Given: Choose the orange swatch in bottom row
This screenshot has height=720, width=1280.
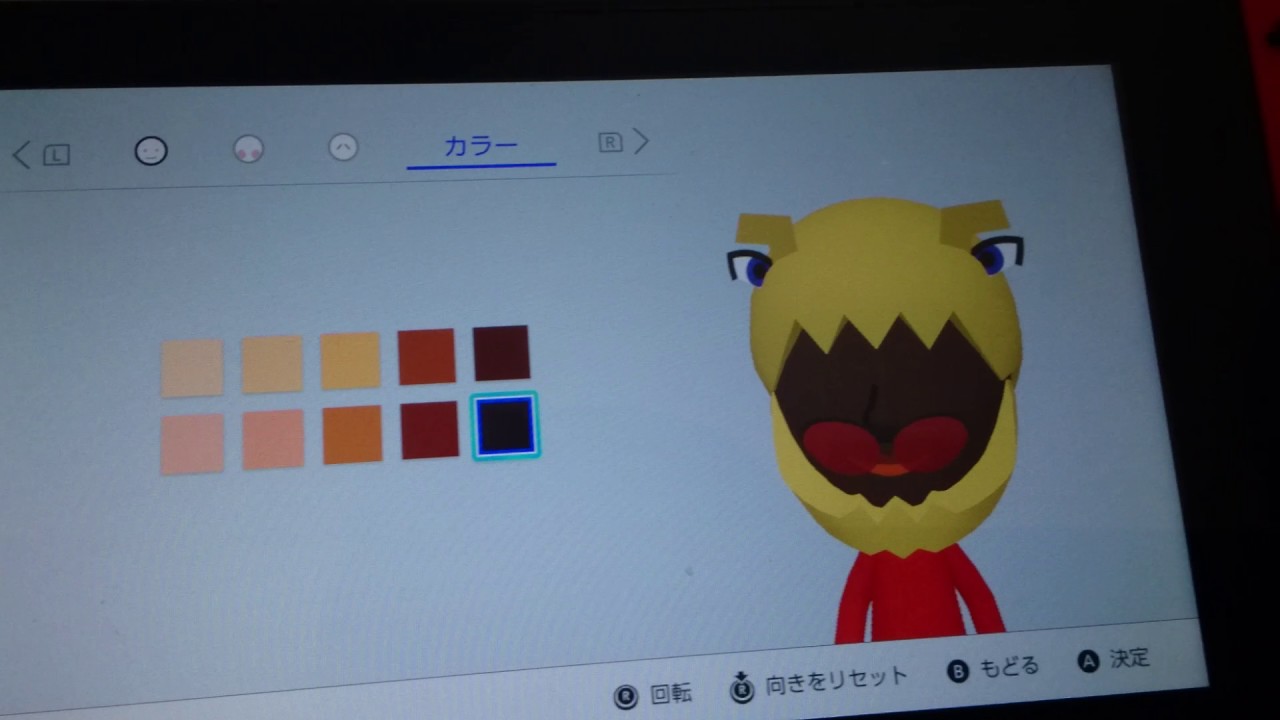Looking at the screenshot, I should 352,435.
